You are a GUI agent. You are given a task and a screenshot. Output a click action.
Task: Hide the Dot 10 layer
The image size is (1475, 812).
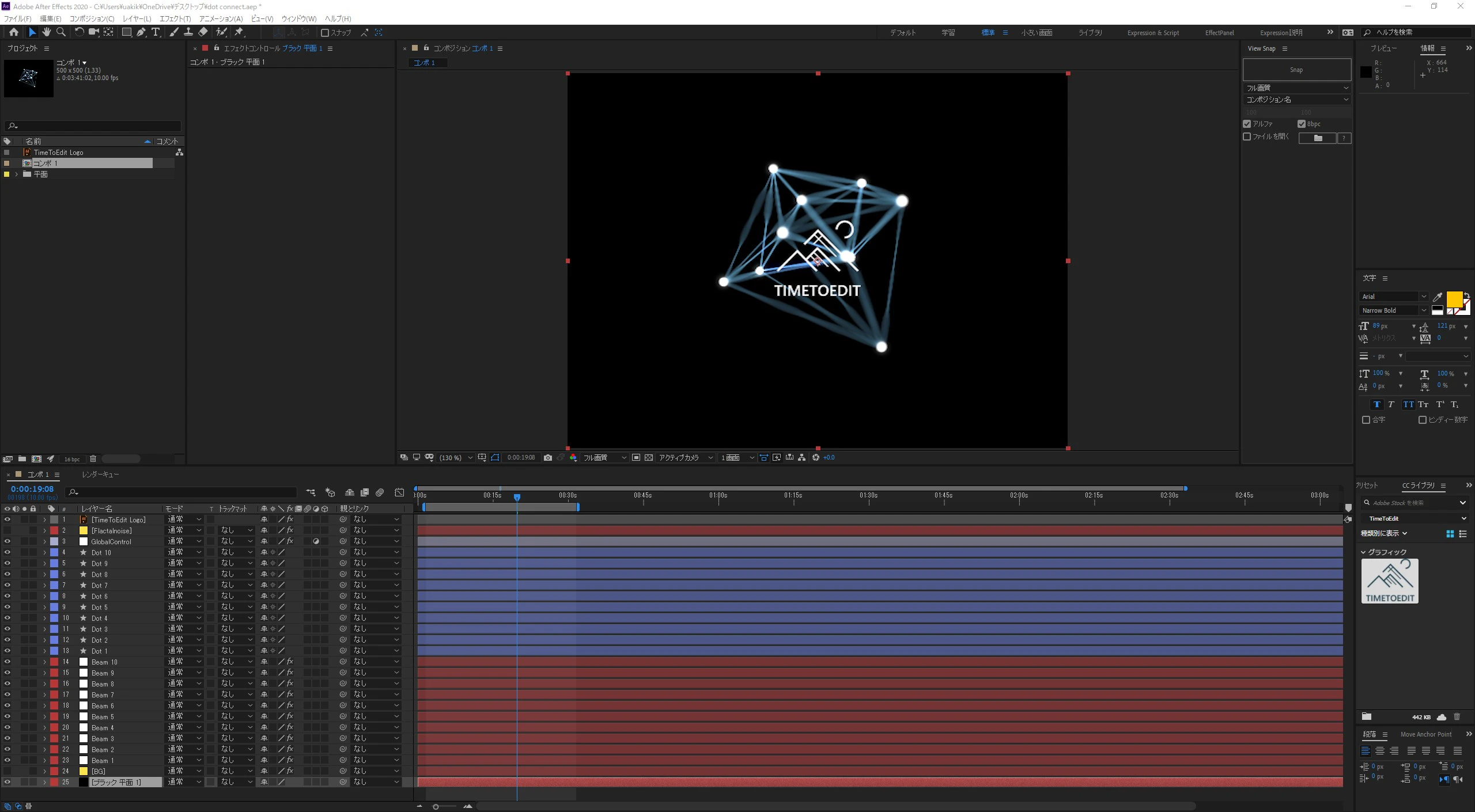coord(7,552)
